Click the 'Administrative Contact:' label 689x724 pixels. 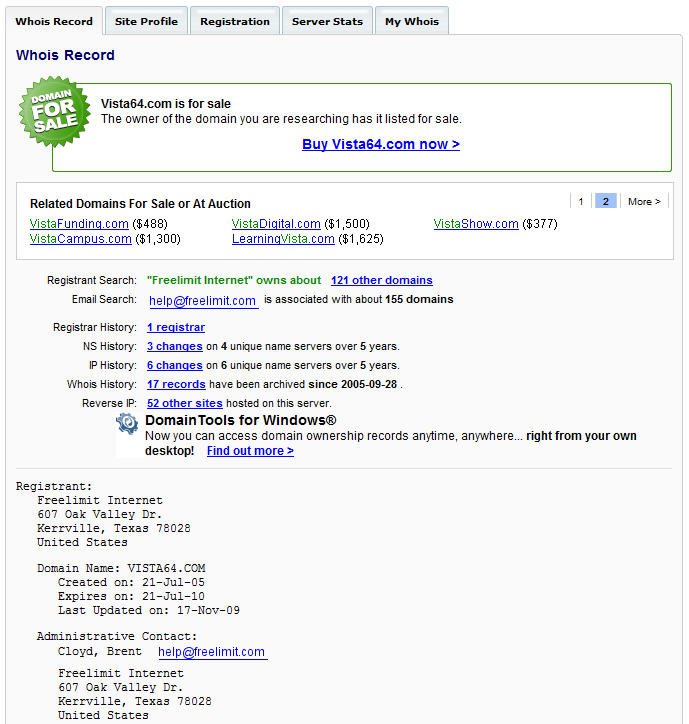117,636
